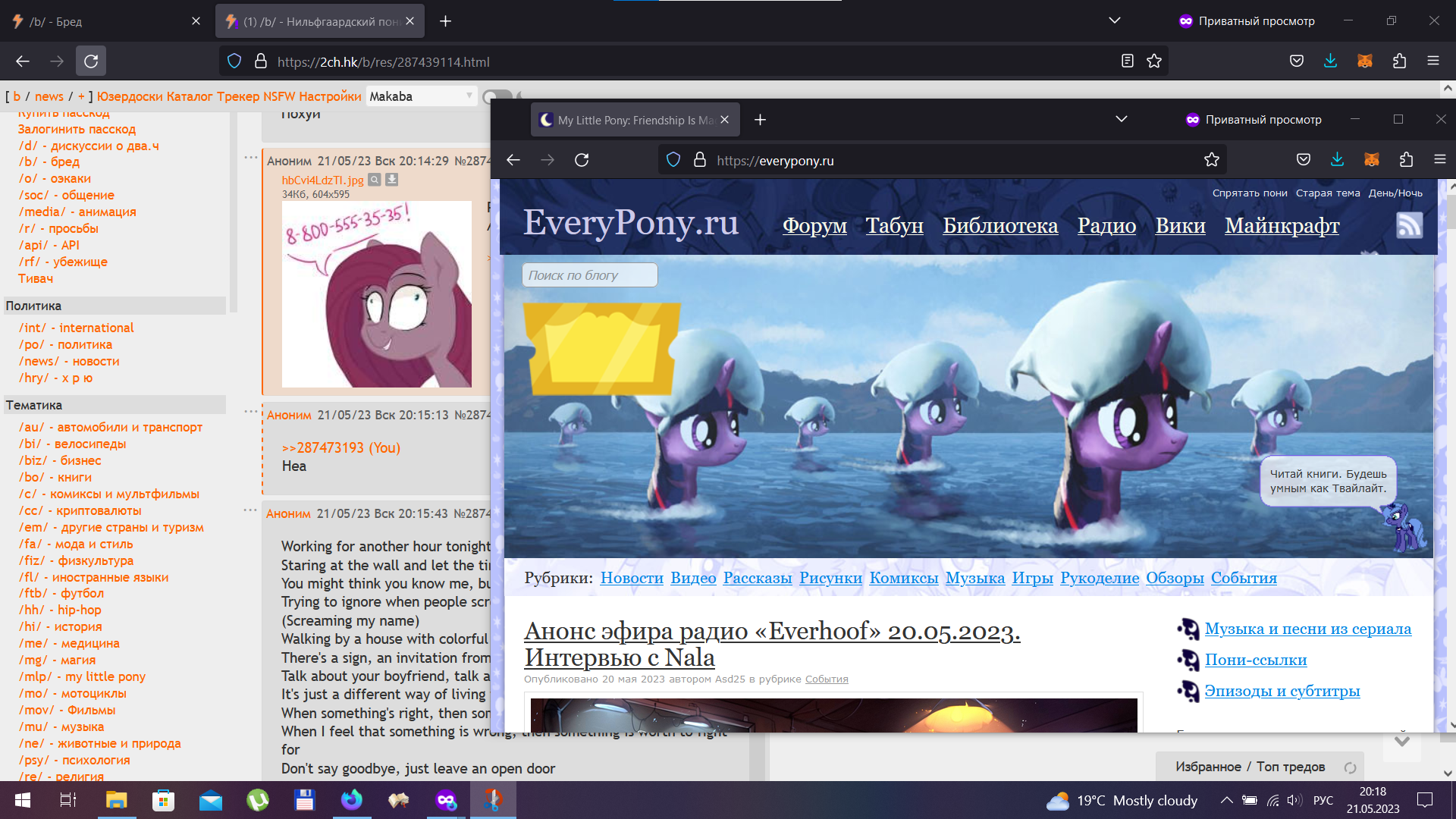Close the My Little Pony tab
1456x819 pixels.
724,120
